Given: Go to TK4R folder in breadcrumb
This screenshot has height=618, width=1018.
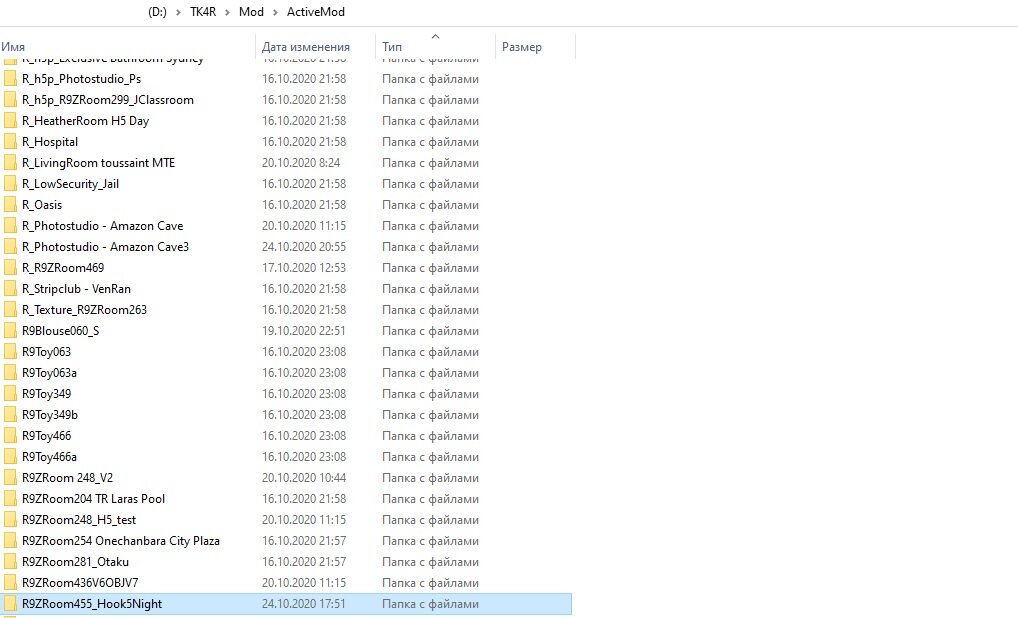Looking at the screenshot, I should pyautogui.click(x=203, y=12).
